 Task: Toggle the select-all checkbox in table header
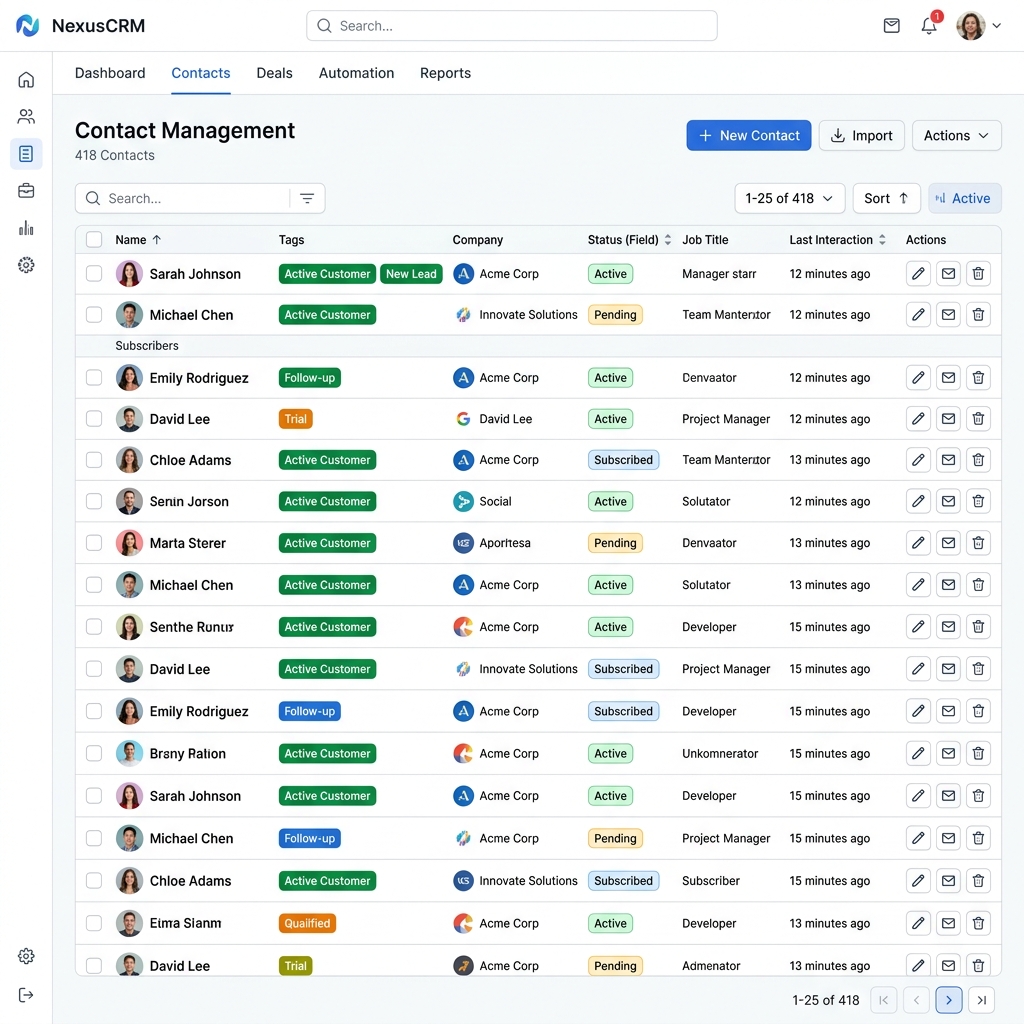[94, 240]
